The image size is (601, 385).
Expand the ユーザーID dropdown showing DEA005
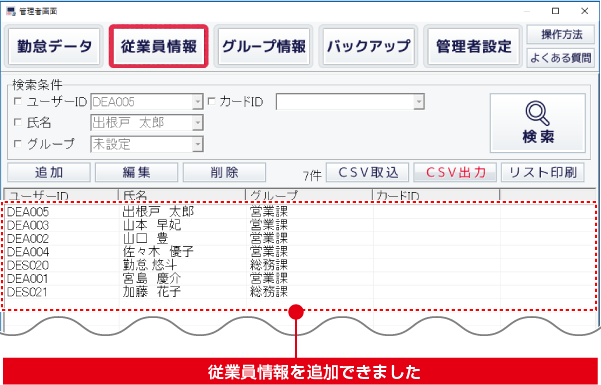click(x=197, y=102)
